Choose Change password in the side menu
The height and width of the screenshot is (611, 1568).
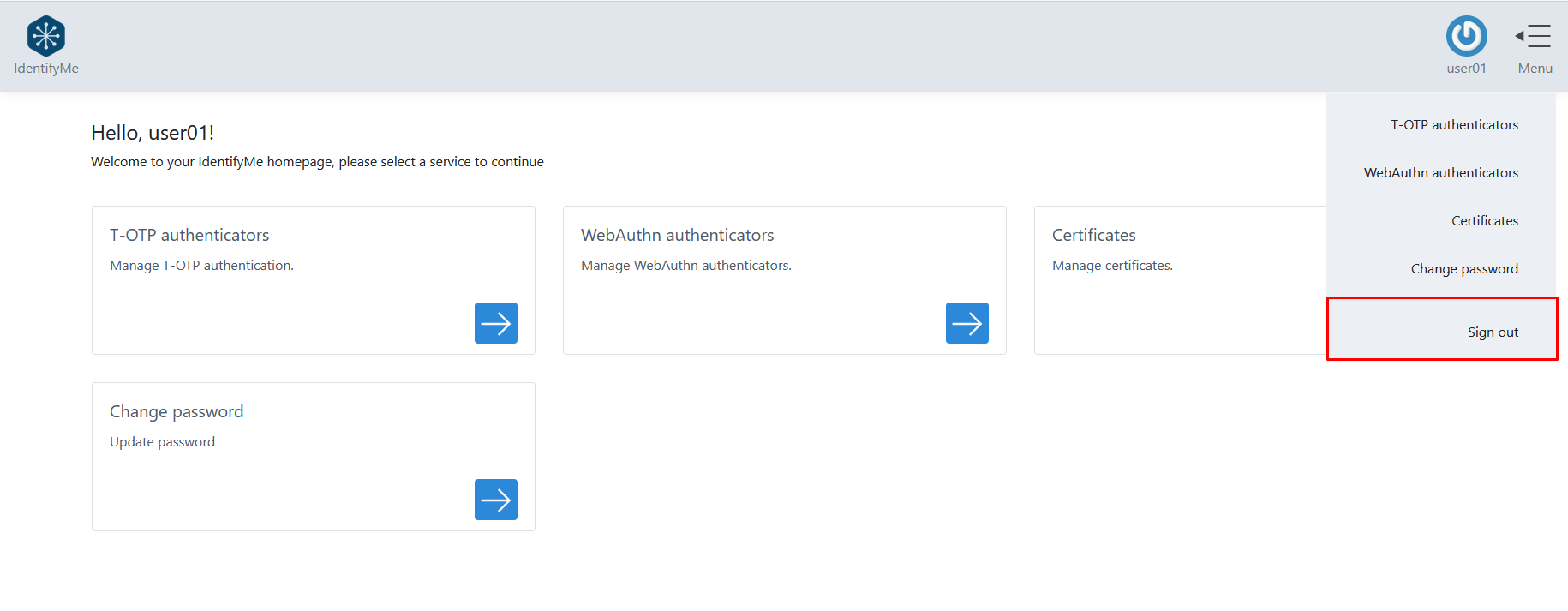point(1463,269)
